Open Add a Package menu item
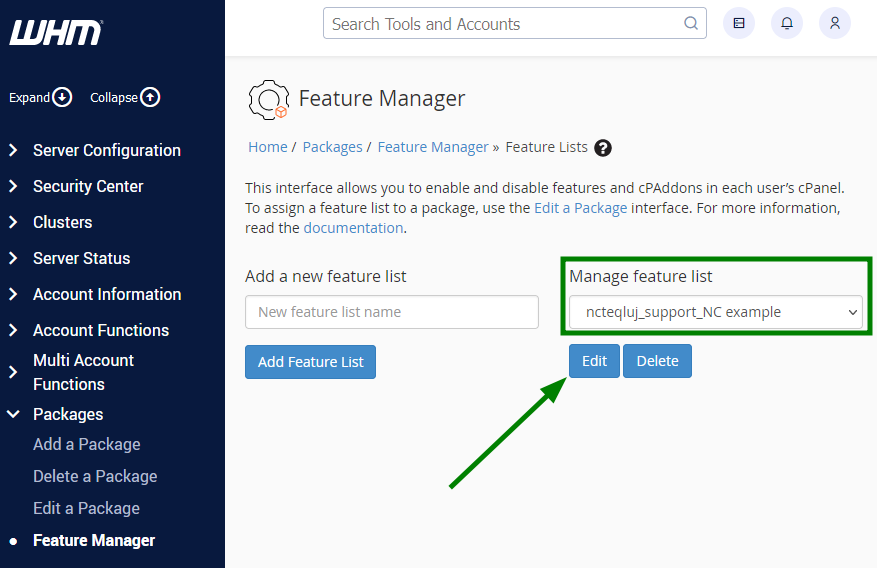Viewport: 877px width, 568px height. [x=87, y=444]
